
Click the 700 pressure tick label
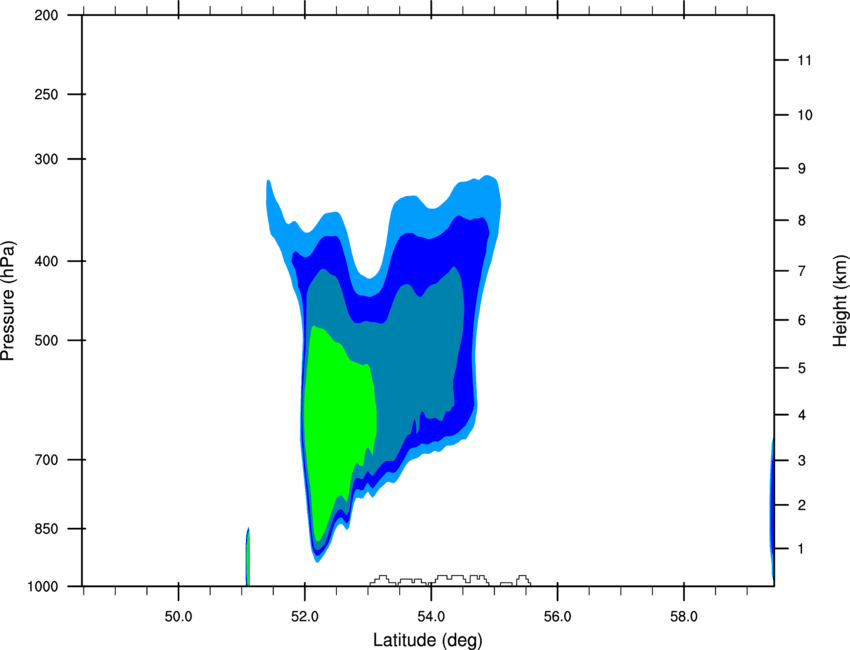[46, 459]
